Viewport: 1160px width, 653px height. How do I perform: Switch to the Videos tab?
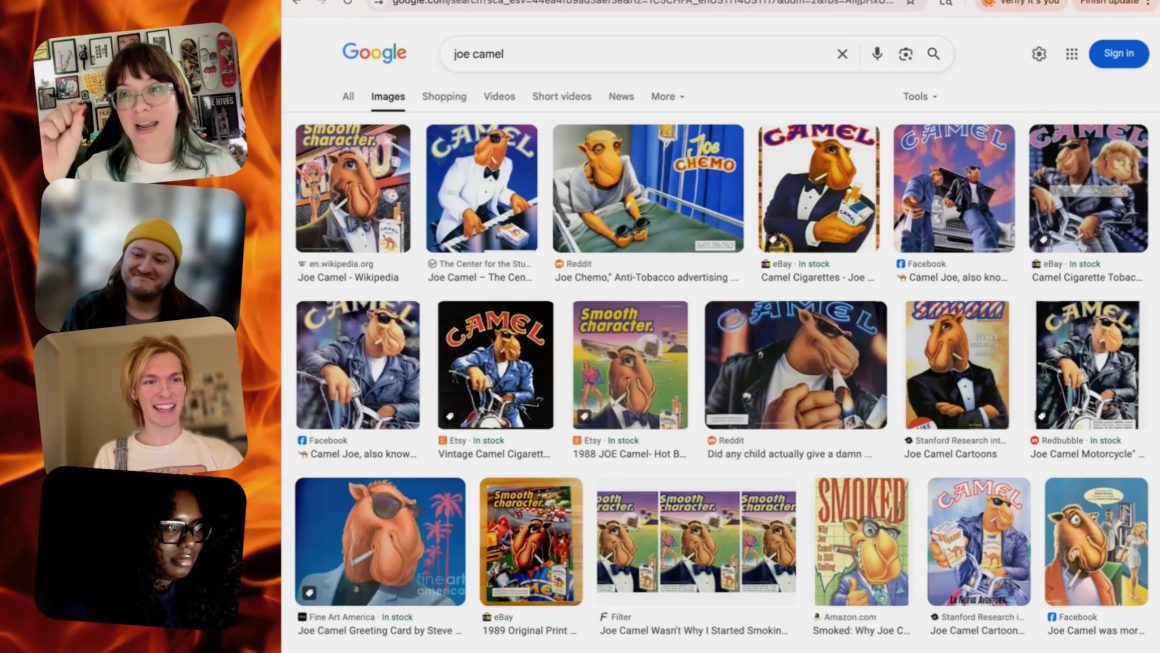pos(499,96)
